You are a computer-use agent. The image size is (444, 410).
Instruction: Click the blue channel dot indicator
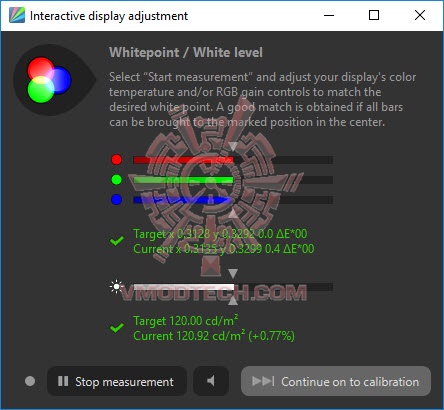pyautogui.click(x=116, y=200)
